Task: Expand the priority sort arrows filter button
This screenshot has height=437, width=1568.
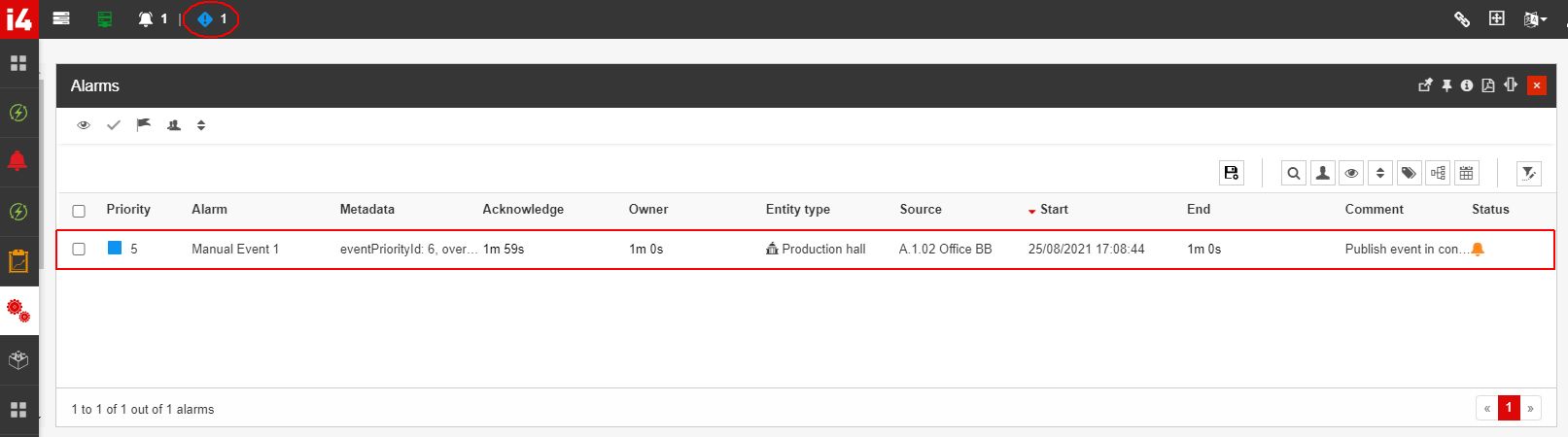Action: click(x=1379, y=173)
